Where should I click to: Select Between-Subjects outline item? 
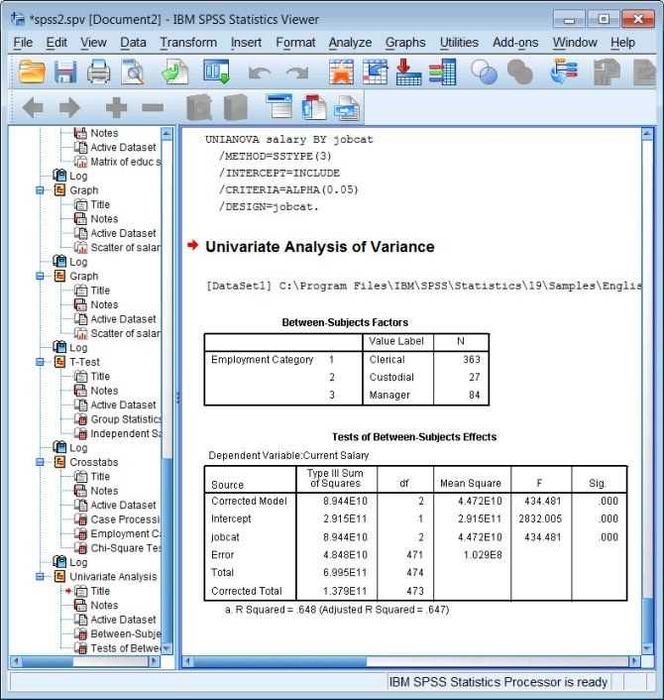[125, 634]
